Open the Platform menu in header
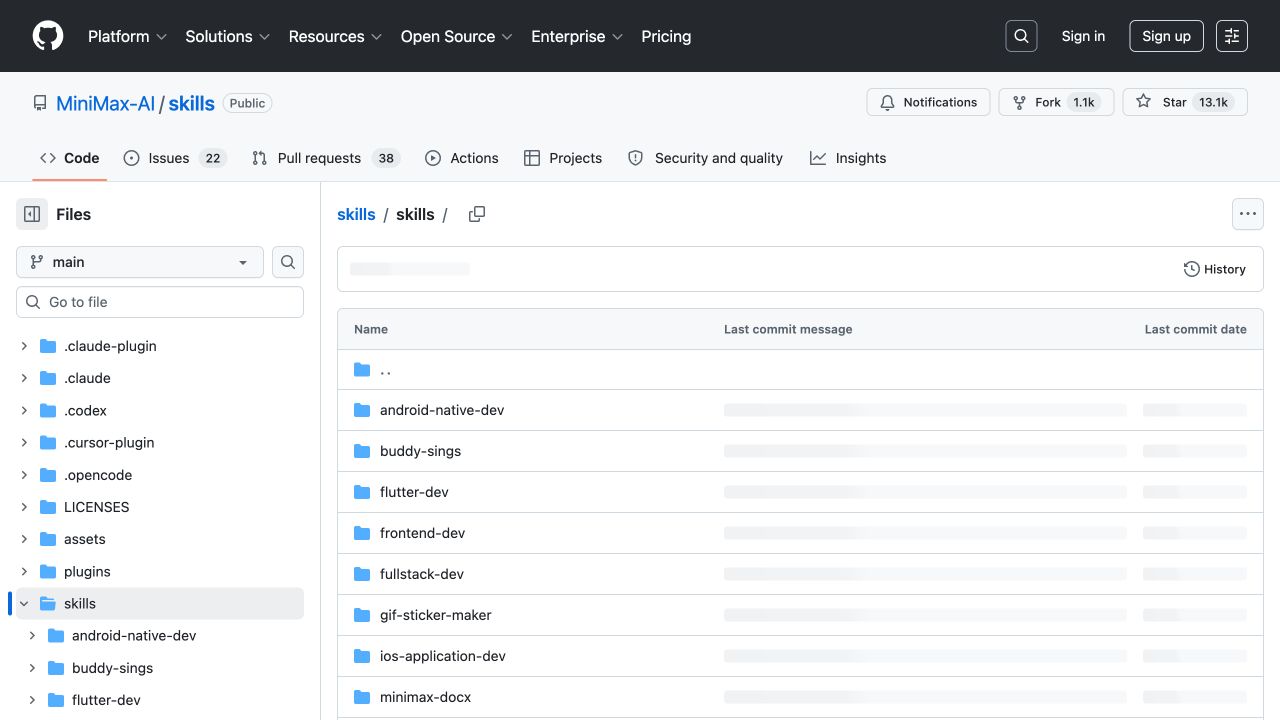 (x=127, y=36)
